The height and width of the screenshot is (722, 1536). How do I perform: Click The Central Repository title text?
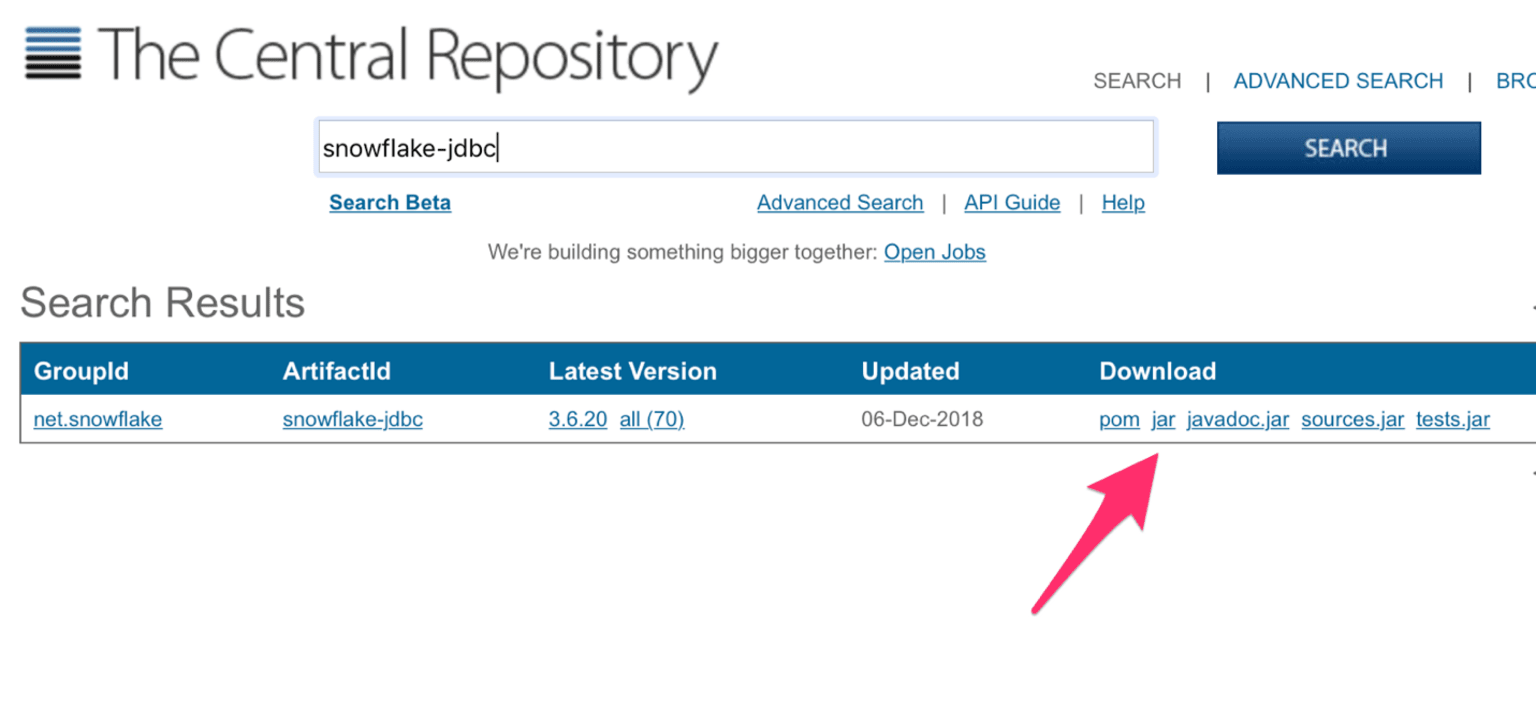click(408, 58)
